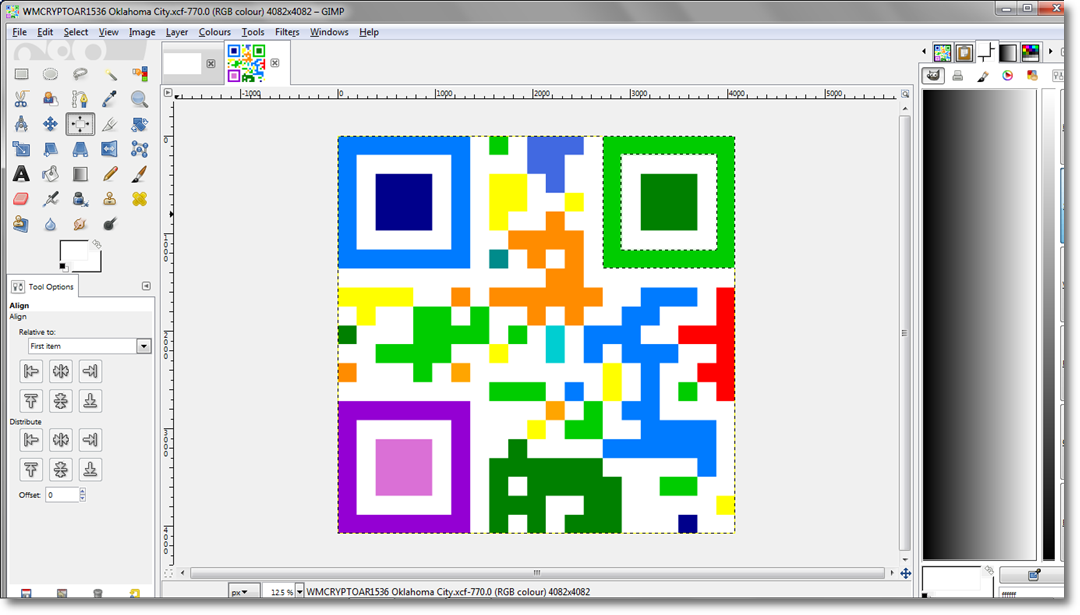Select the Perspective Clone tool
The width and height of the screenshot is (1080, 615).
coord(21,224)
